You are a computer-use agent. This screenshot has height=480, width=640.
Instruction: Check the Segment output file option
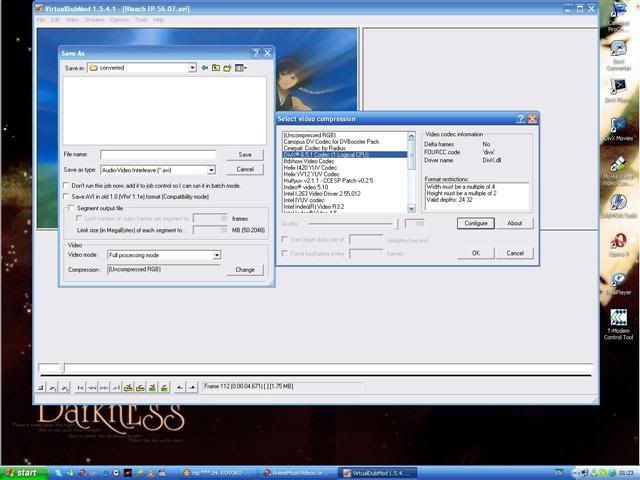click(70, 208)
